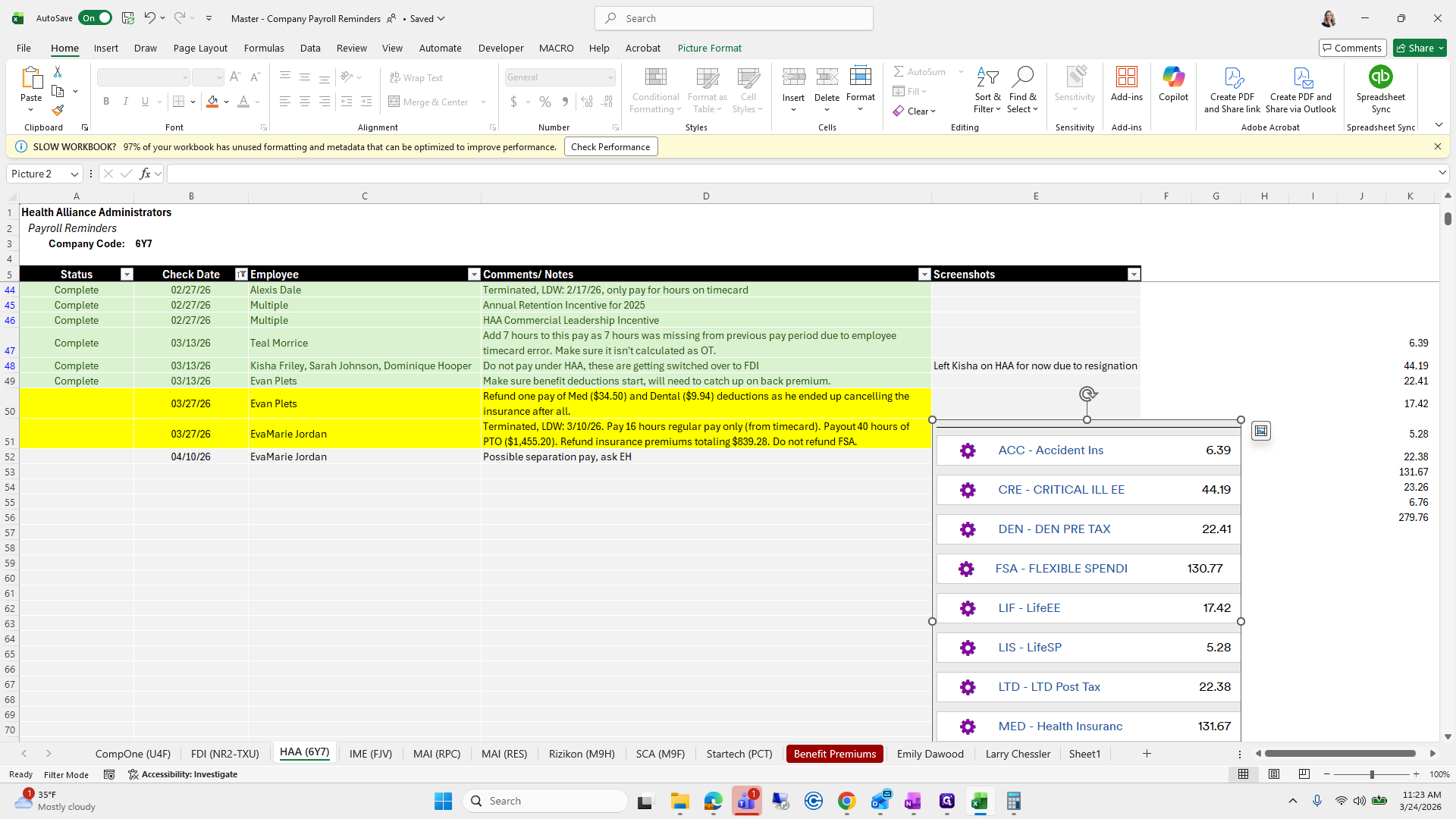This screenshot has width=1456, height=819.
Task: Switch to Page Break Preview view
Action: coord(1304,774)
